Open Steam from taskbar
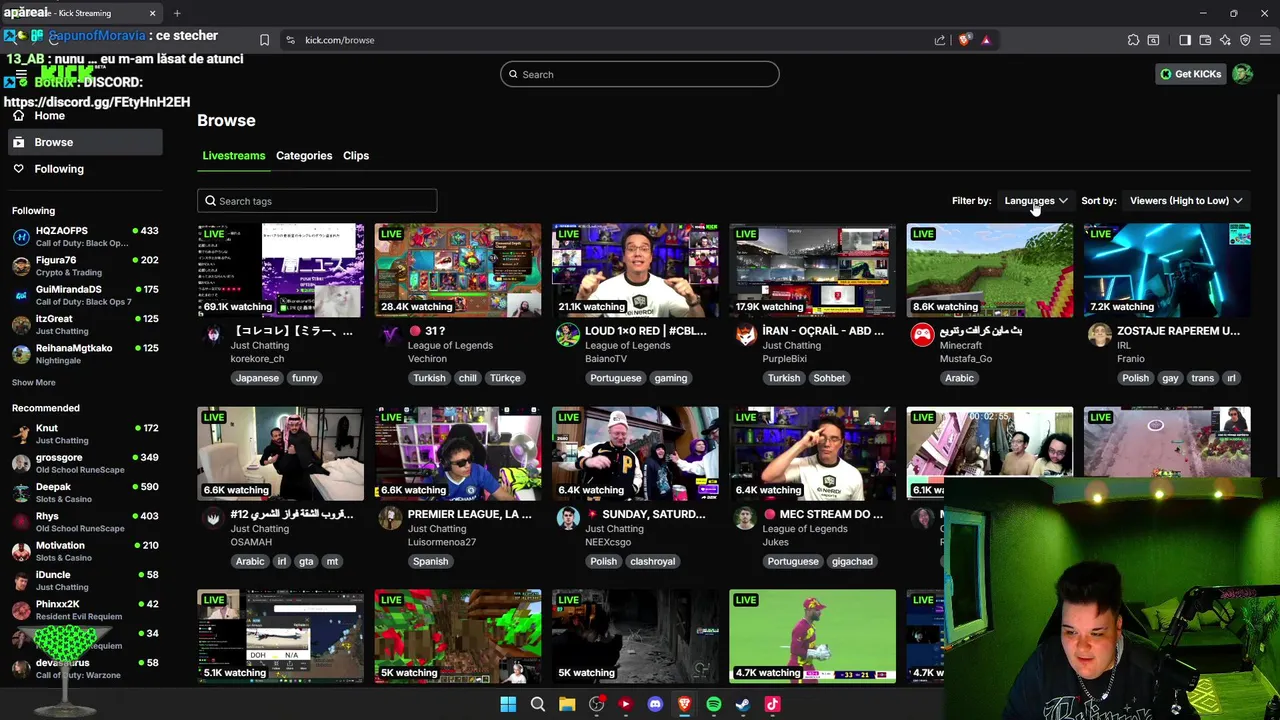 tap(743, 704)
